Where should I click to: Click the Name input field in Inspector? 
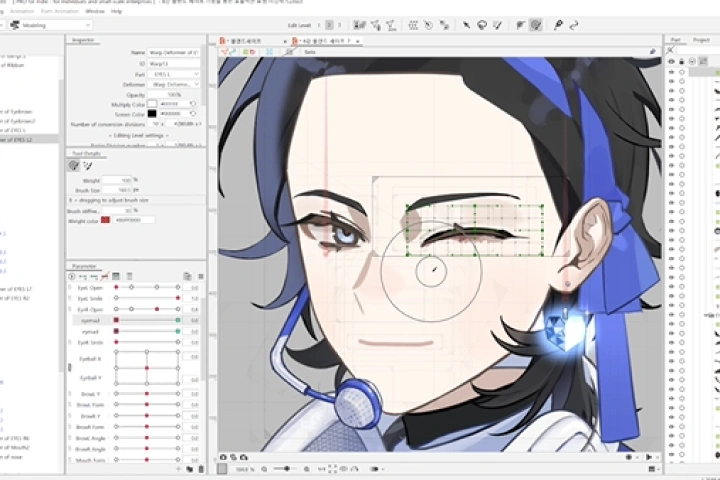point(174,52)
